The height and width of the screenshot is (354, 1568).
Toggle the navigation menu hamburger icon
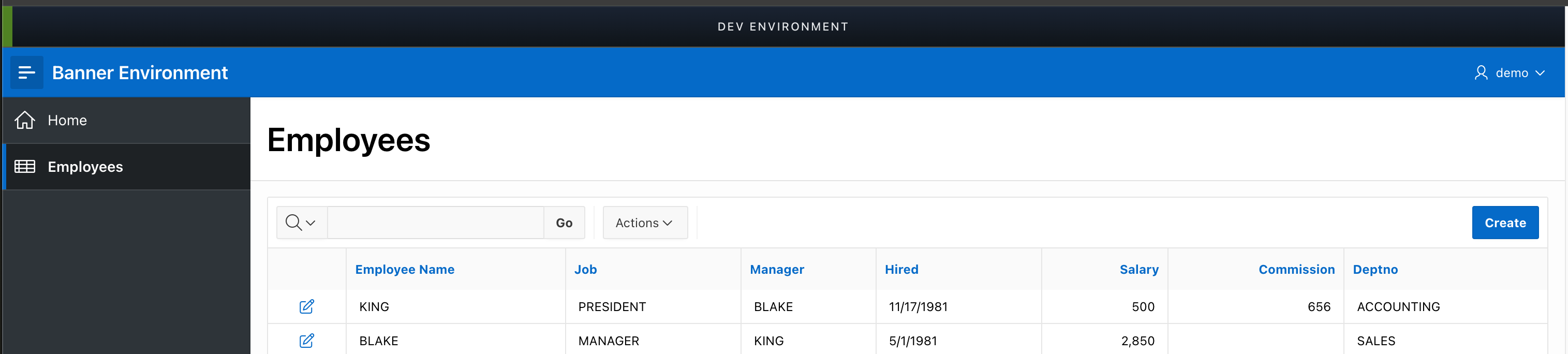click(27, 72)
